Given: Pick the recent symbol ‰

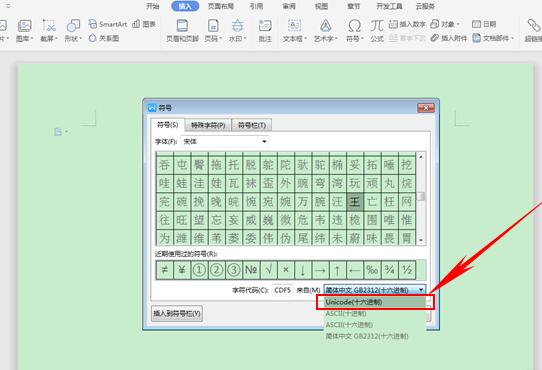Looking at the screenshot, I should pos(372,270).
